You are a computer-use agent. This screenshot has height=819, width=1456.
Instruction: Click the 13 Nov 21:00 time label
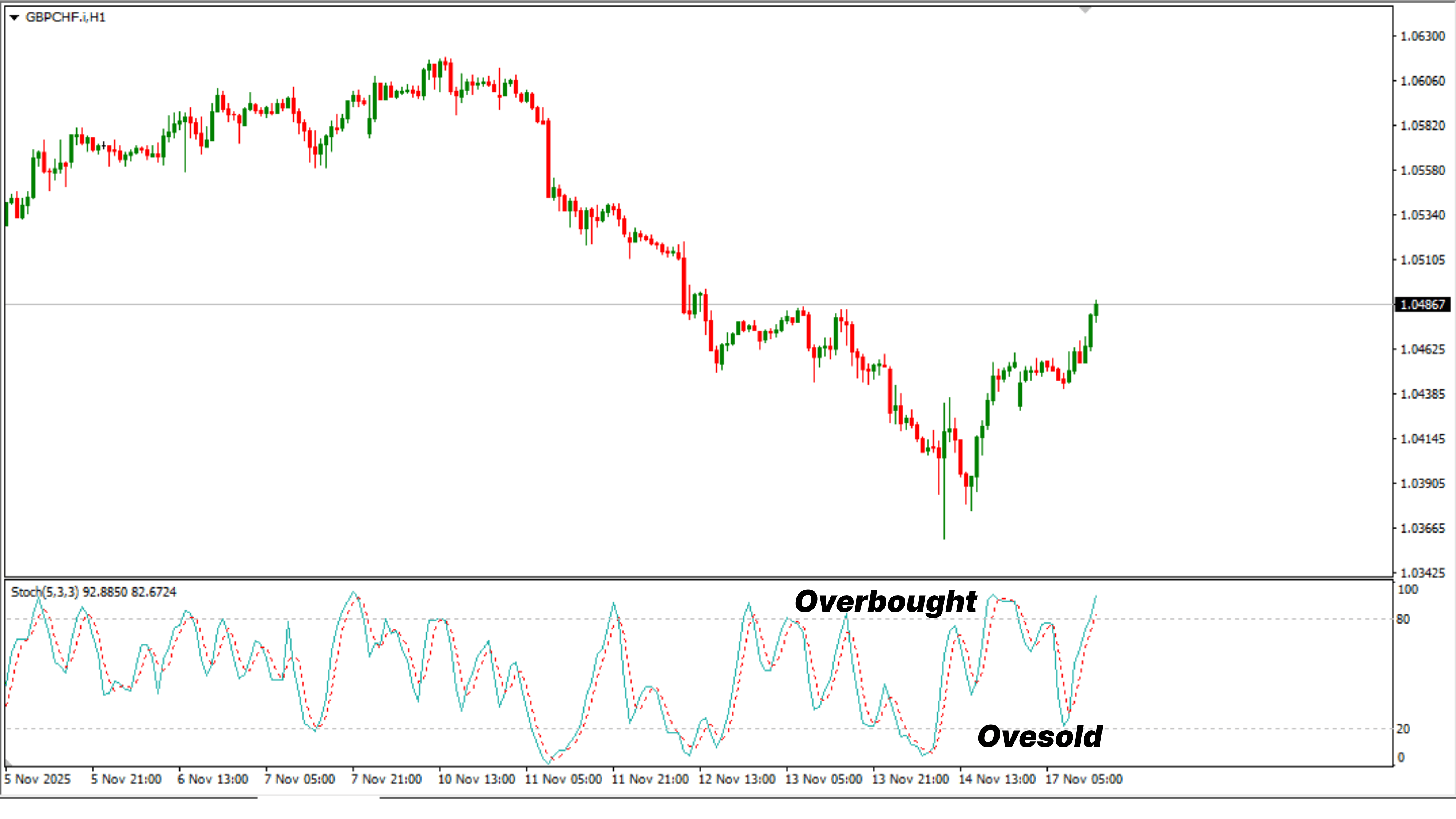(x=911, y=779)
